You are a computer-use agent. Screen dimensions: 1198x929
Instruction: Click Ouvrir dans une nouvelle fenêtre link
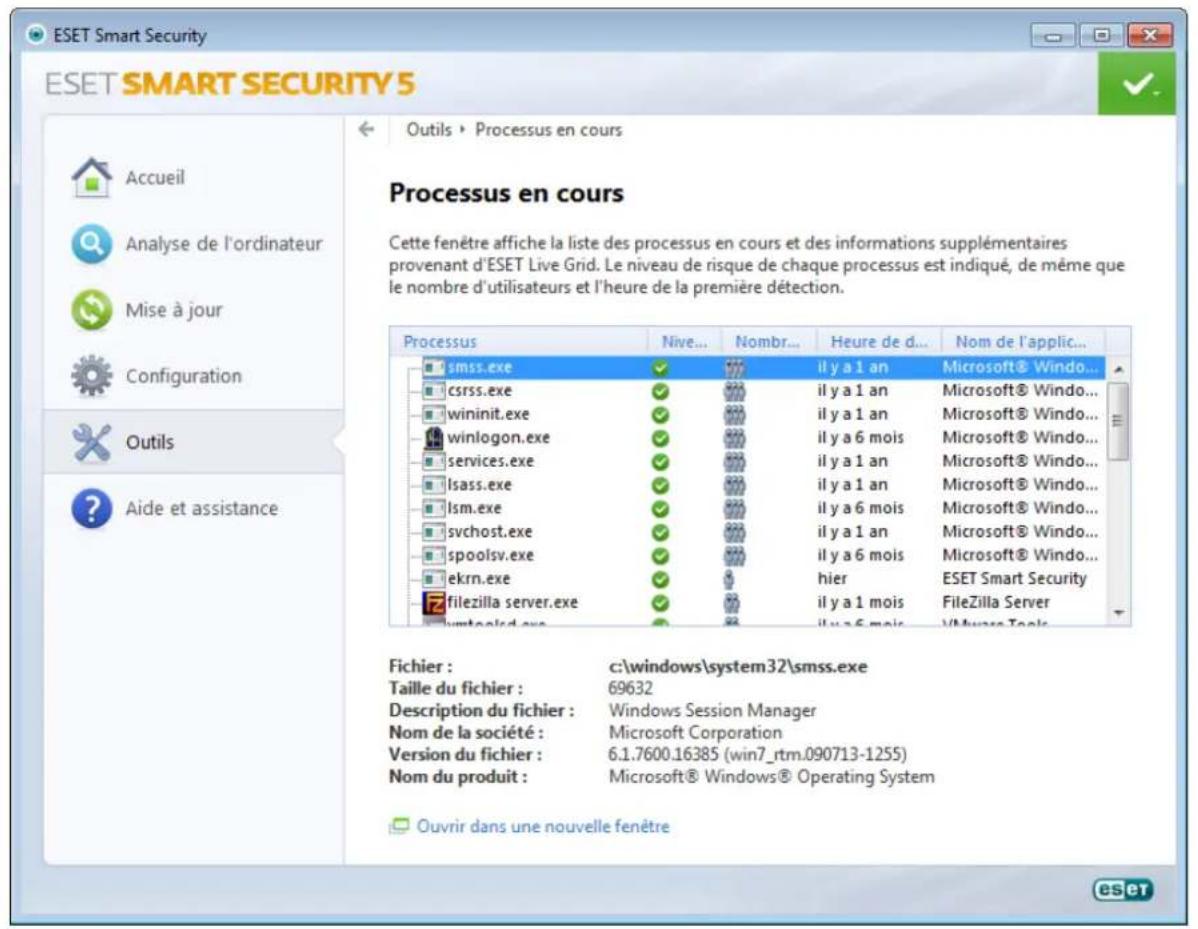(542, 826)
